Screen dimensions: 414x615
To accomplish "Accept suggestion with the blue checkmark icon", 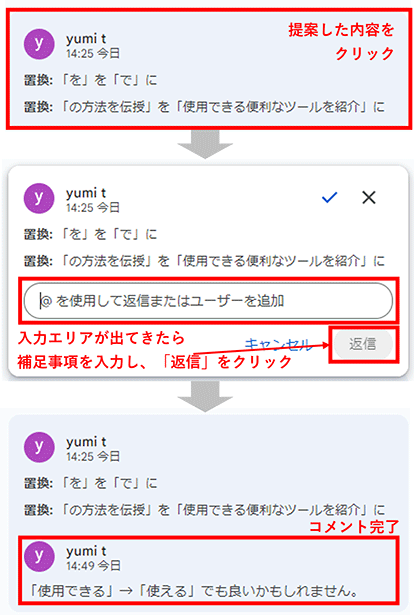I will (329, 197).
